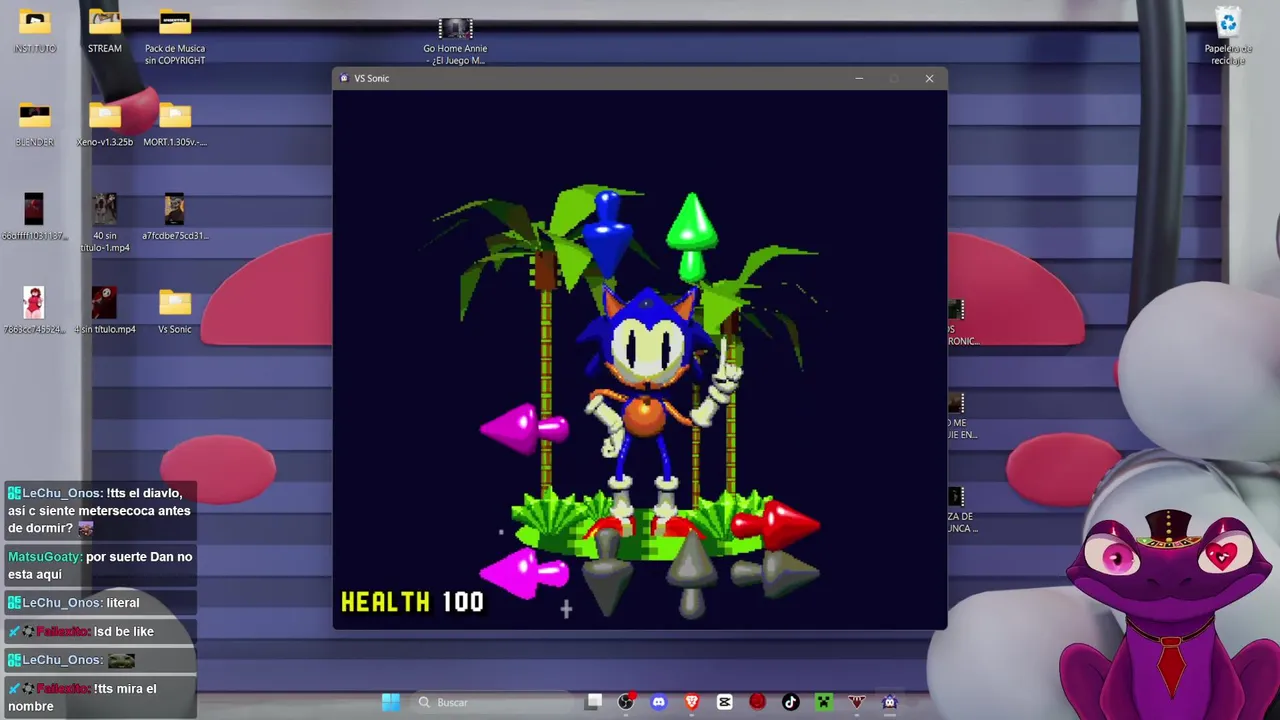The image size is (1280, 720).
Task: Click the upper magenta left arrow note
Action: point(525,429)
